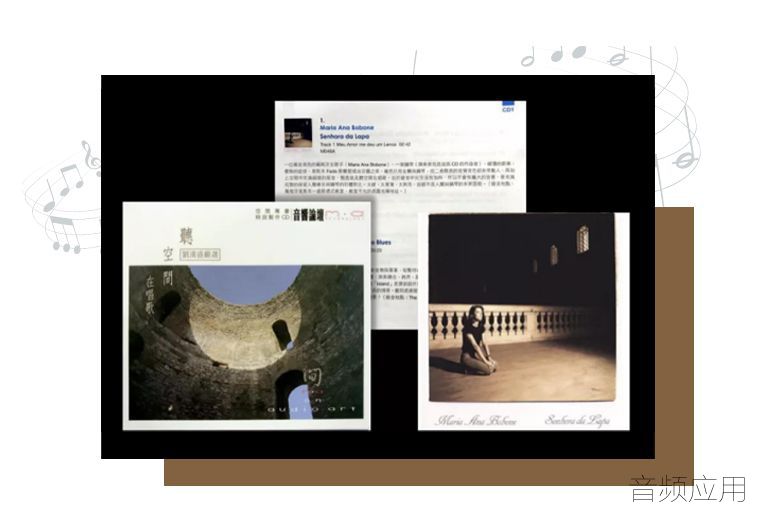Select the 聽空間在唱歌 CD cover image
Screen dimensions: 758x513
click(247, 316)
